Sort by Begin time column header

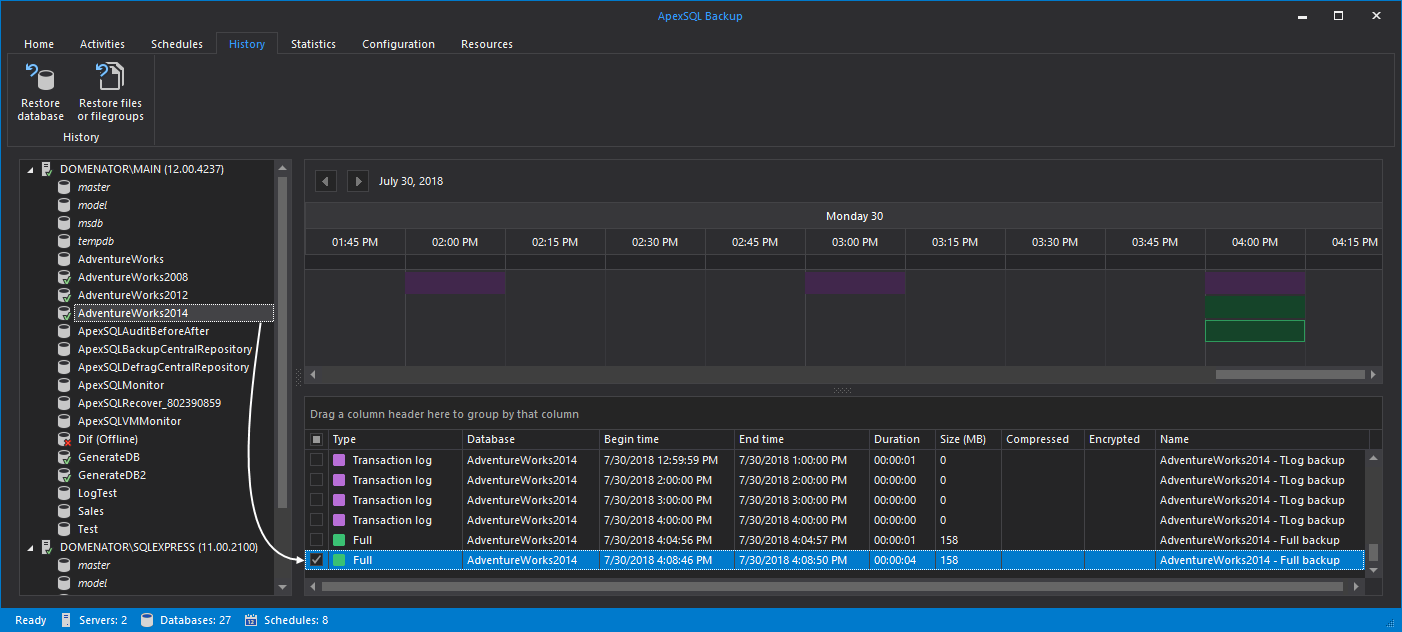pos(631,439)
